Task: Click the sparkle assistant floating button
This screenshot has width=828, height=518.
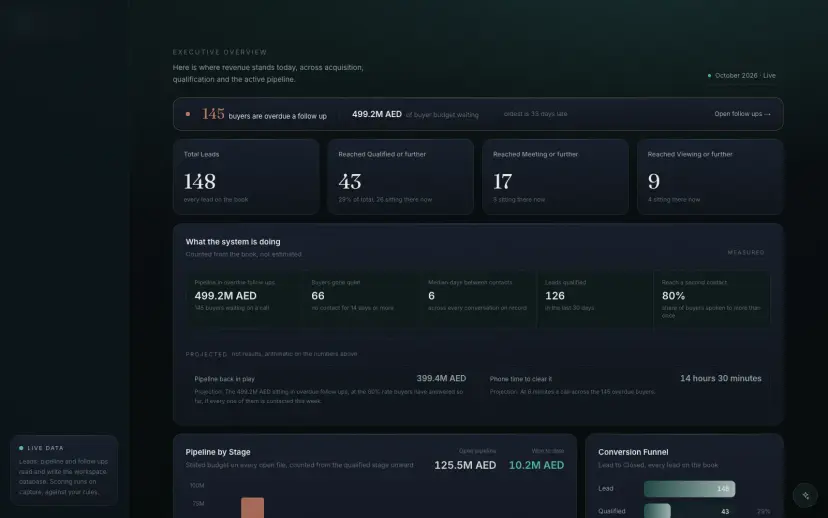Action: point(805,495)
